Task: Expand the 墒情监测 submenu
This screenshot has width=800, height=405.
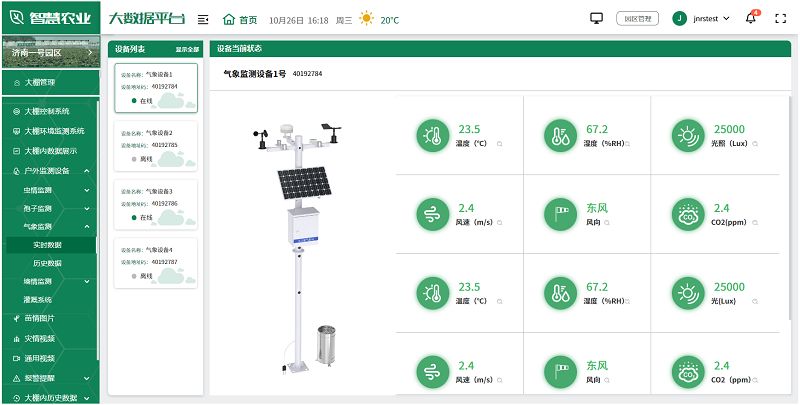Action: pos(89,281)
